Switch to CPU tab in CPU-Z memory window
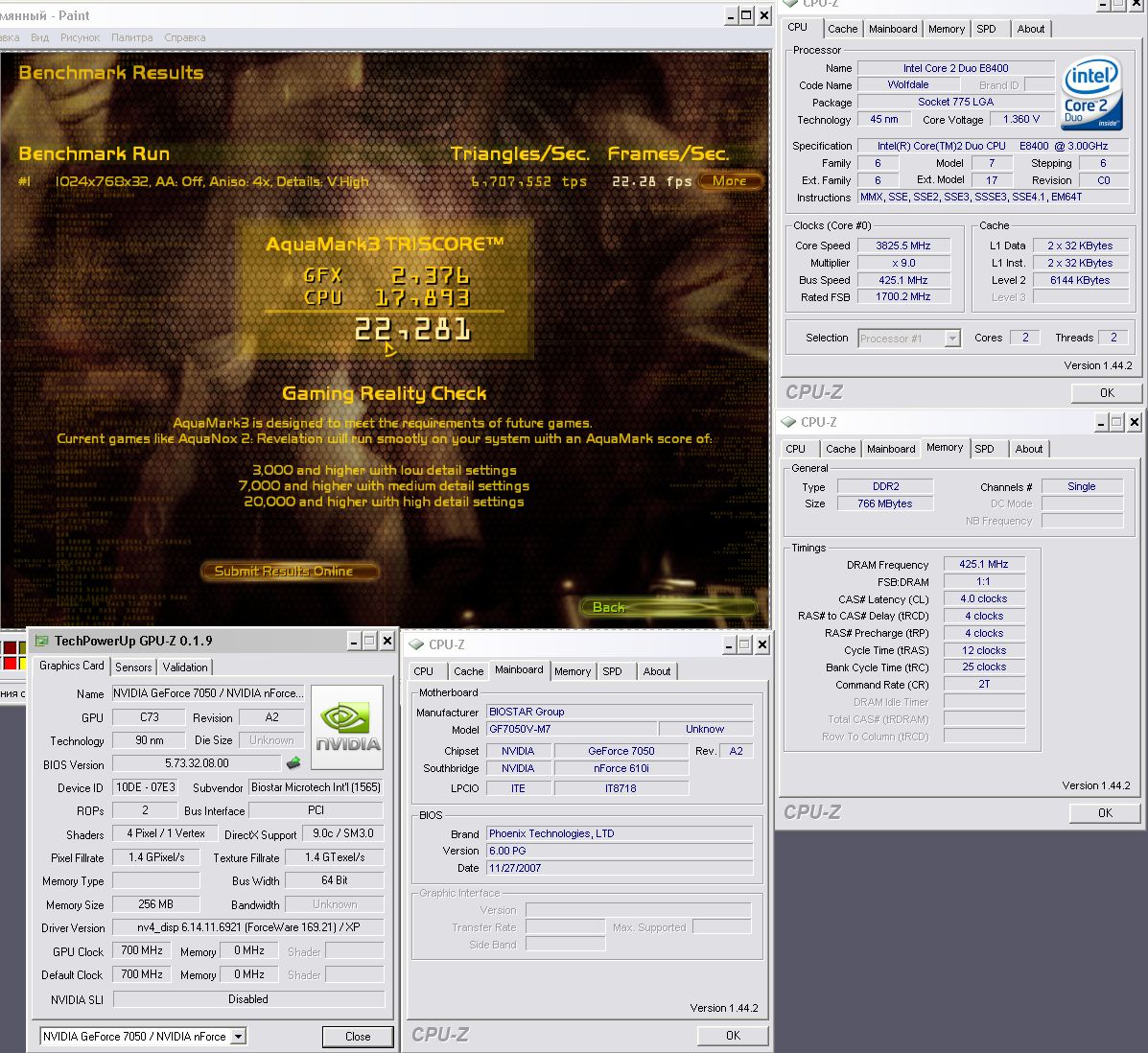The height and width of the screenshot is (1053, 1148). 795,449
